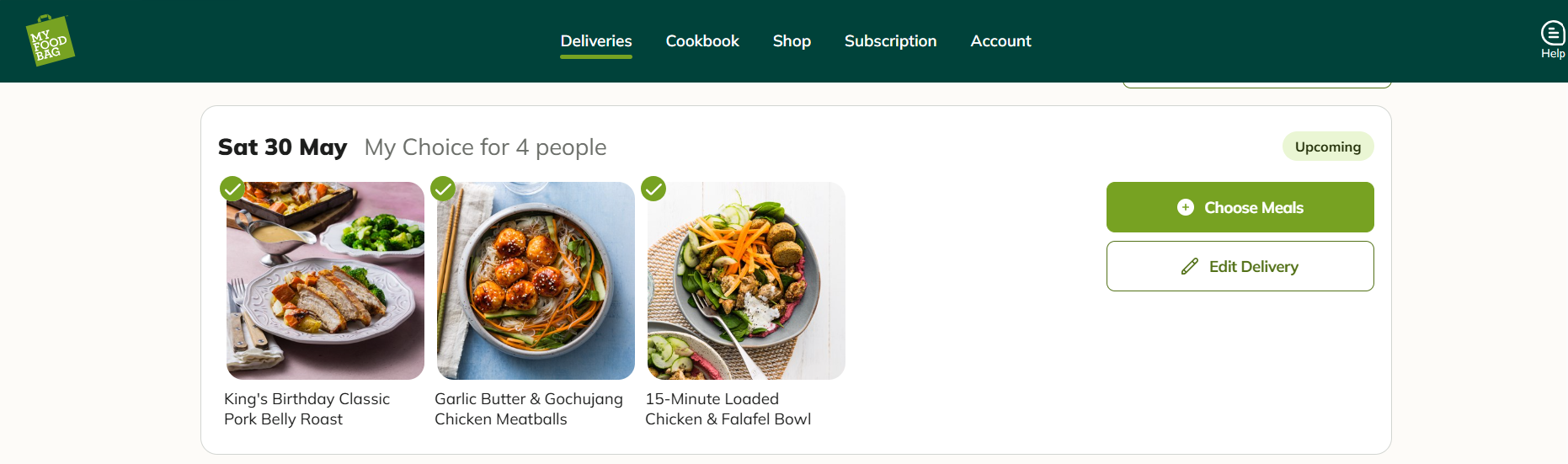Viewport: 1568px width, 464px height.
Task: Open the Pork Belly Roast meal photo
Action: 325,280
